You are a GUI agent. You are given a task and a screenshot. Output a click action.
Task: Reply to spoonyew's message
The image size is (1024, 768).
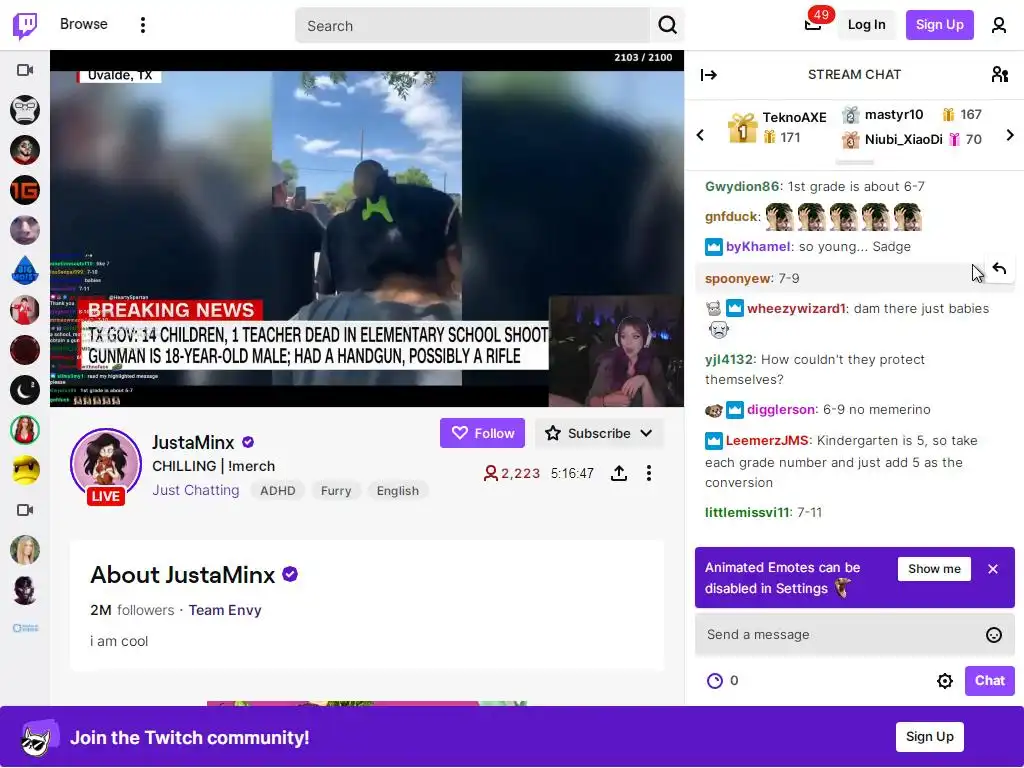pyautogui.click(x=999, y=268)
